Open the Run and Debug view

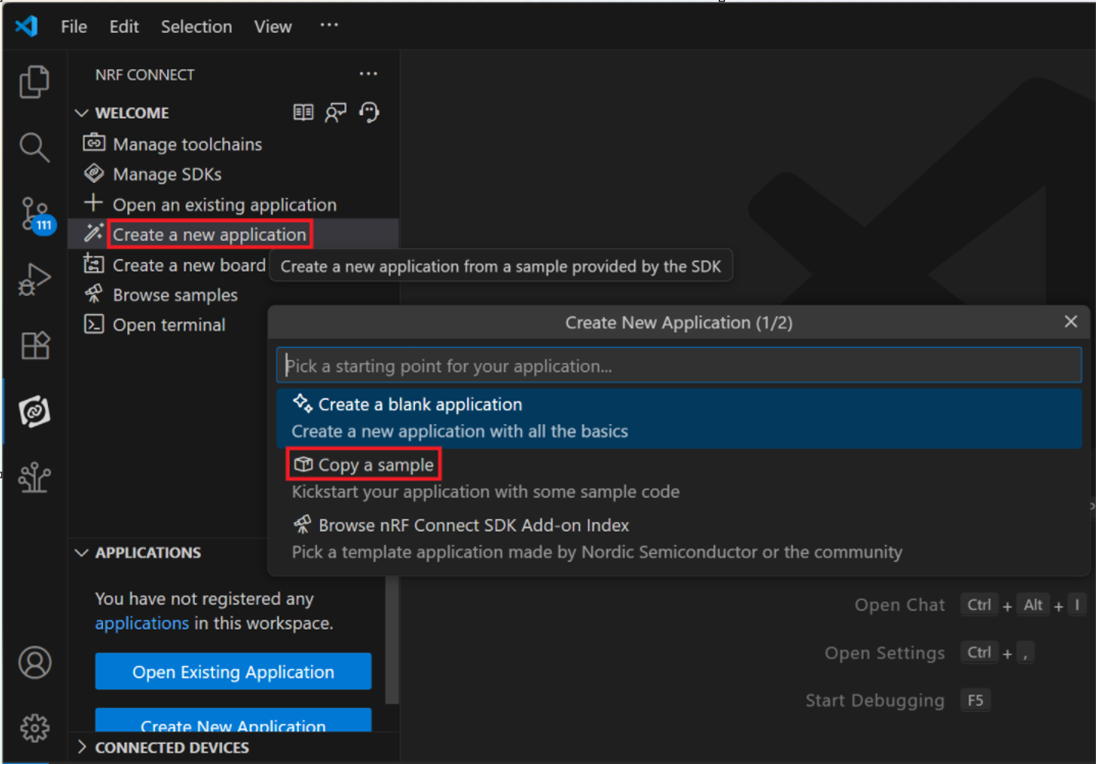[34, 280]
